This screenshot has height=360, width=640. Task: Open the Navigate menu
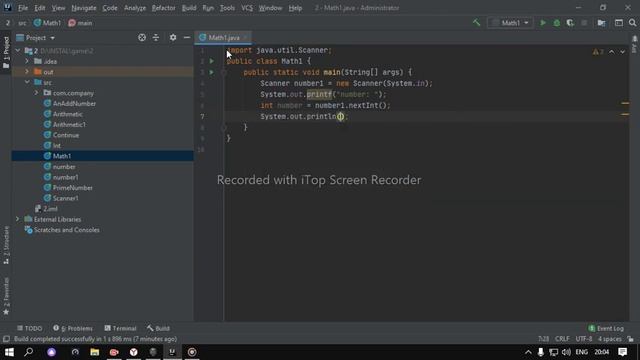coord(84,8)
